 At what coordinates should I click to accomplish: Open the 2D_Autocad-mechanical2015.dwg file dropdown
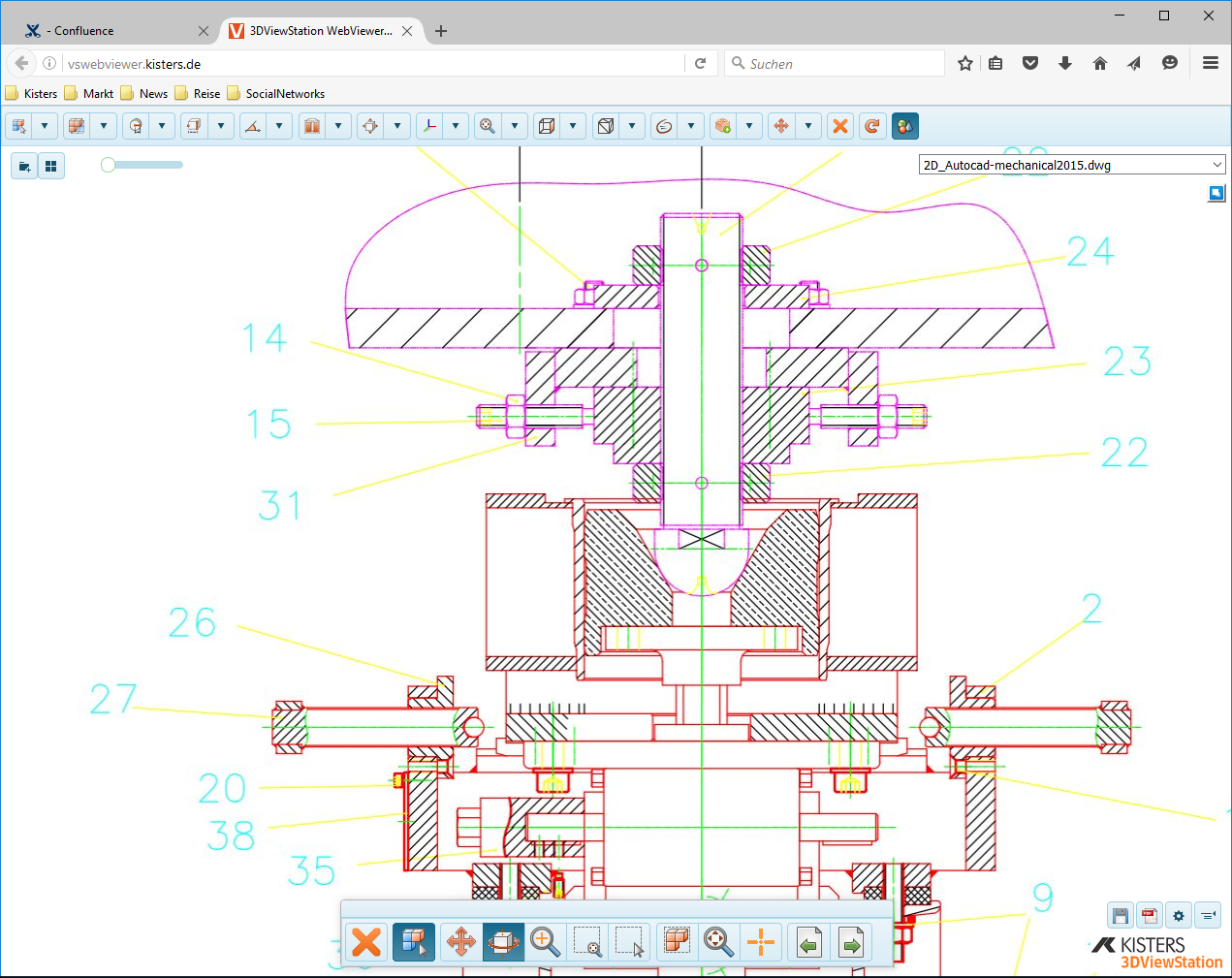(x=1072, y=165)
